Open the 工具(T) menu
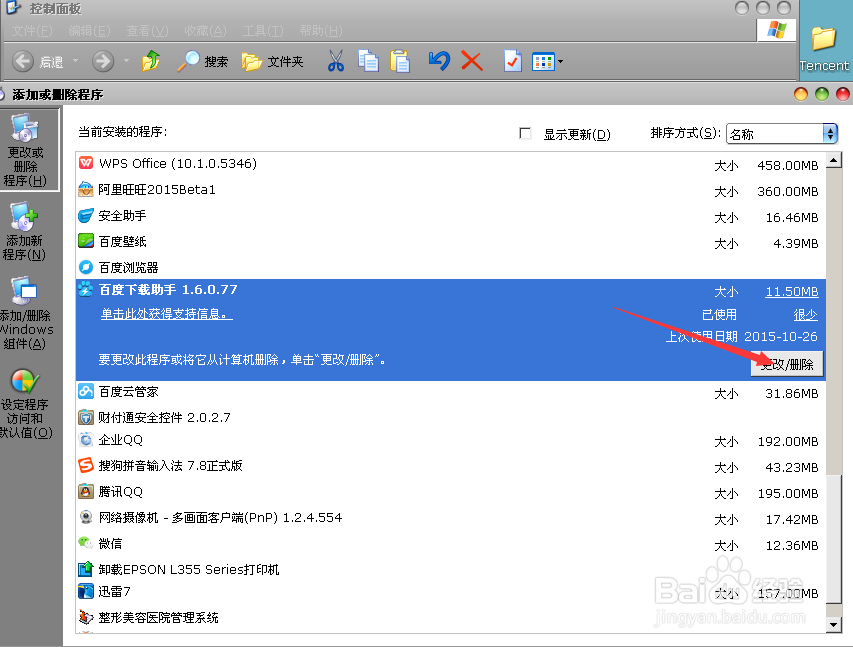This screenshot has height=647, width=853. pos(263,31)
